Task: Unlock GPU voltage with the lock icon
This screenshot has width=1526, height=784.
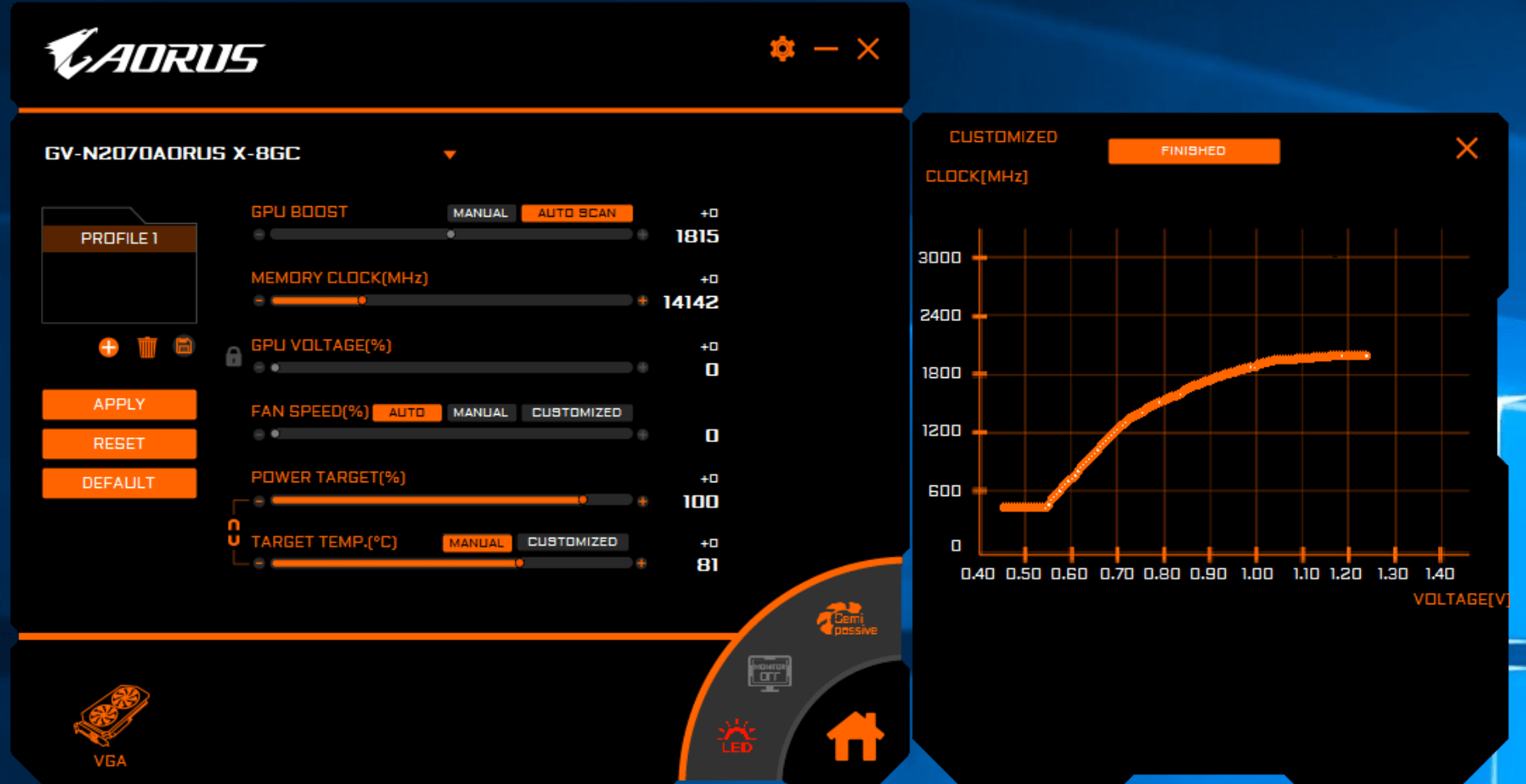Action: [233, 356]
